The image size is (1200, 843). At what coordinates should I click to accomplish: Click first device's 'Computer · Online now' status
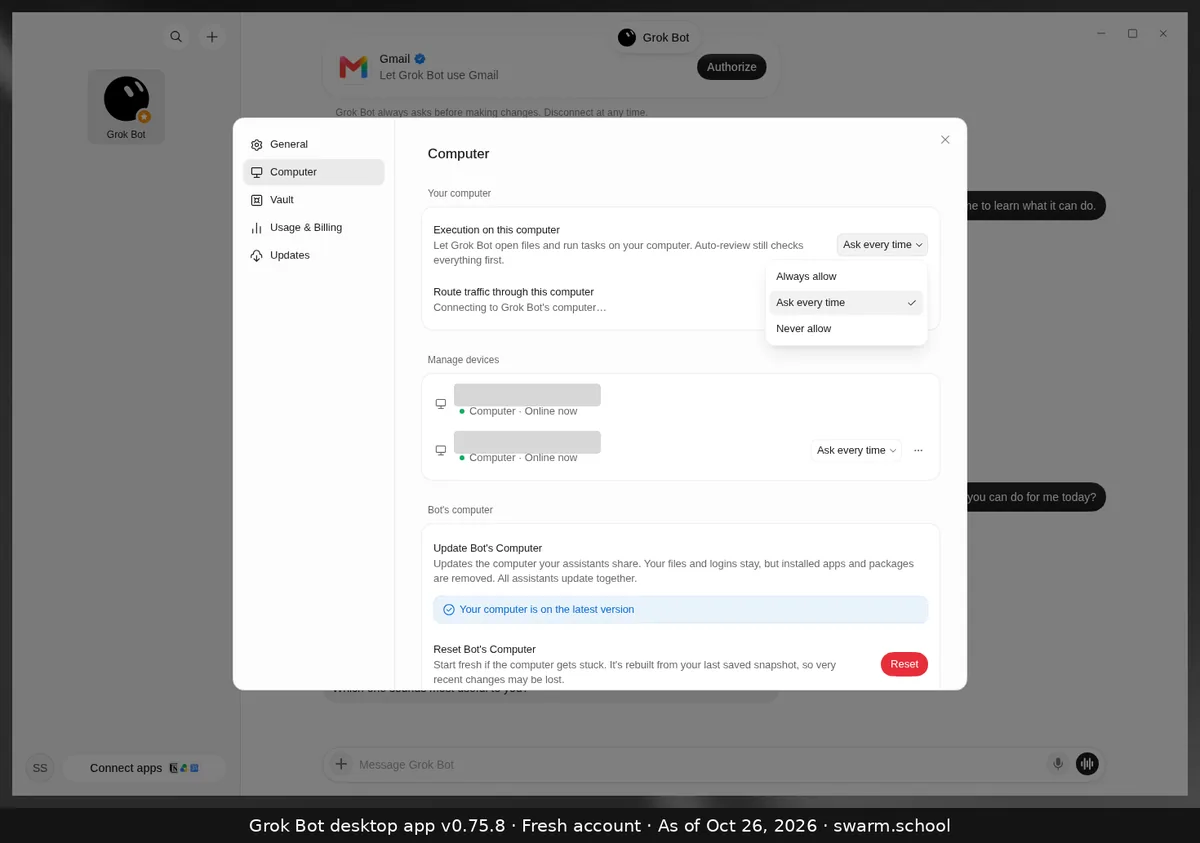point(523,411)
